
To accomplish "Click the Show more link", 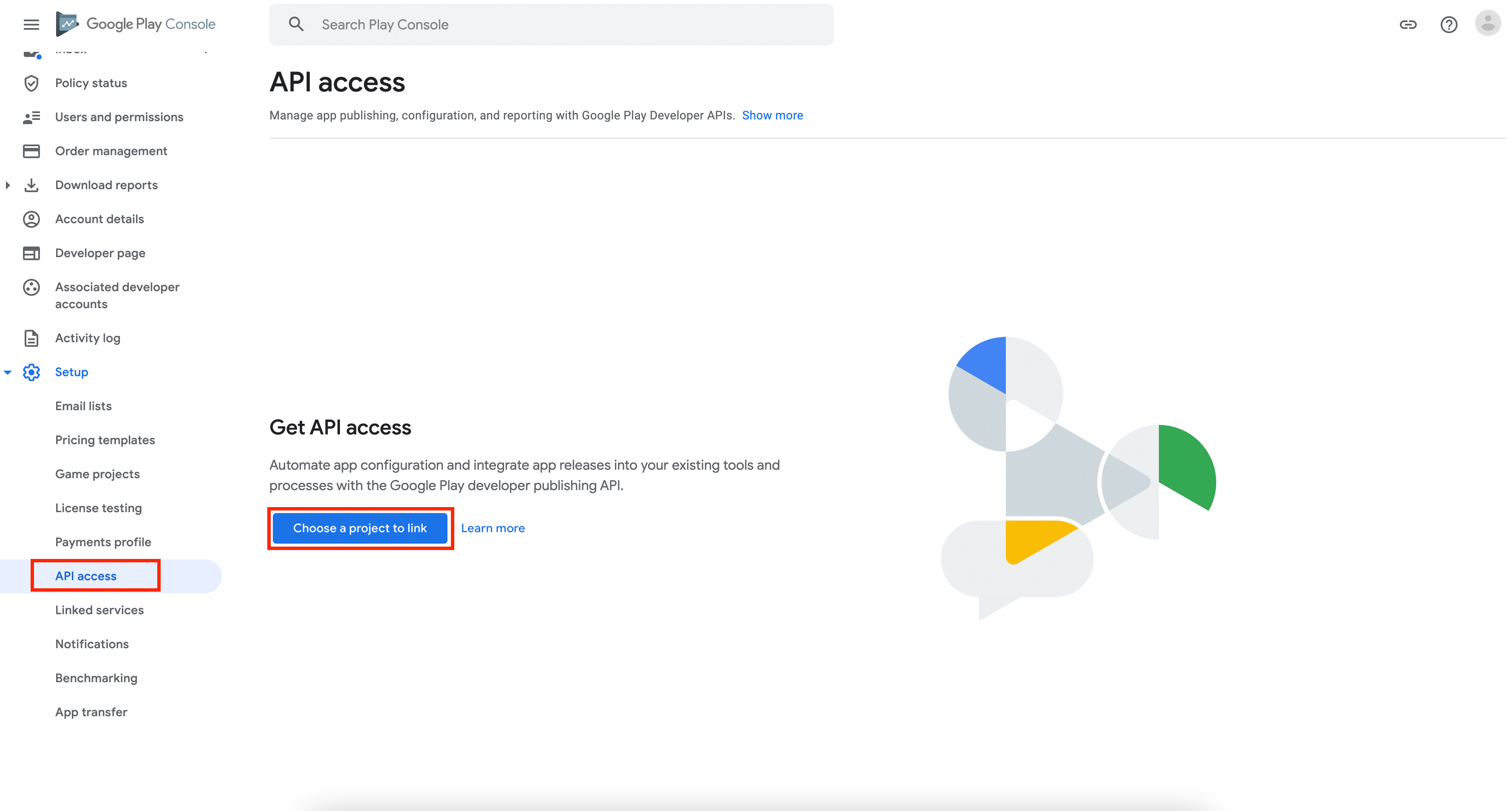I will [x=773, y=116].
